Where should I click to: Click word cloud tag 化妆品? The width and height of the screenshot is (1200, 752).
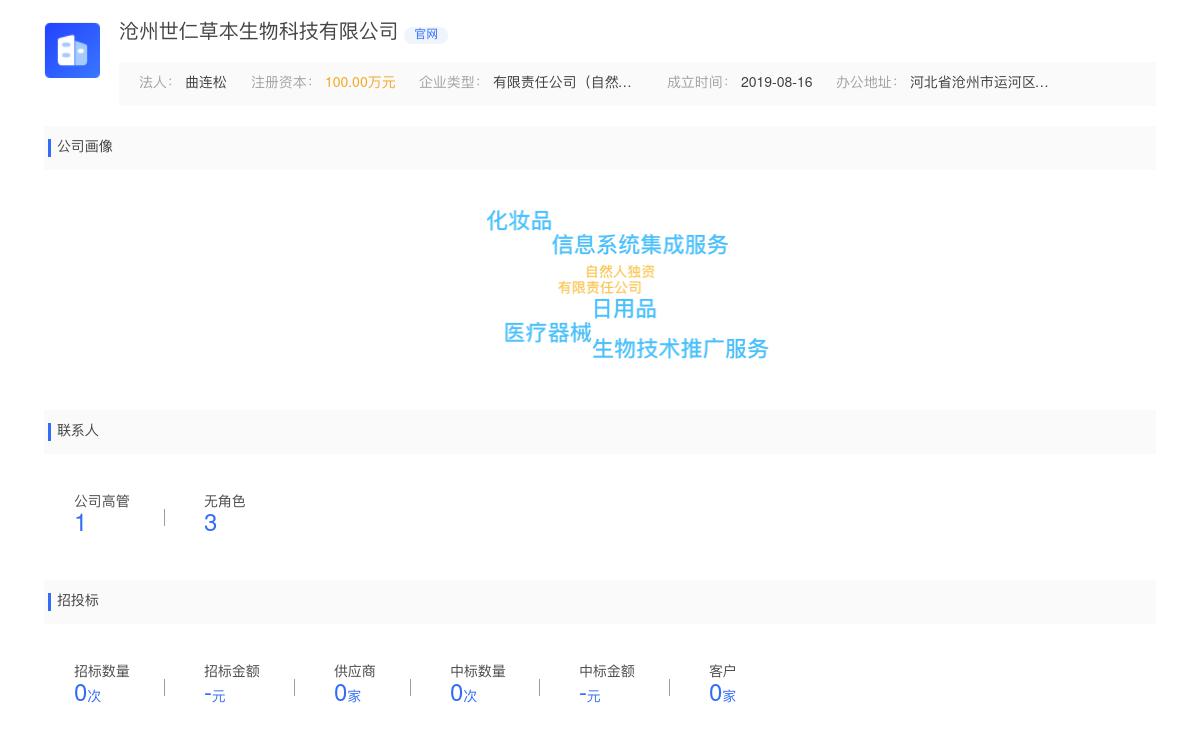519,221
